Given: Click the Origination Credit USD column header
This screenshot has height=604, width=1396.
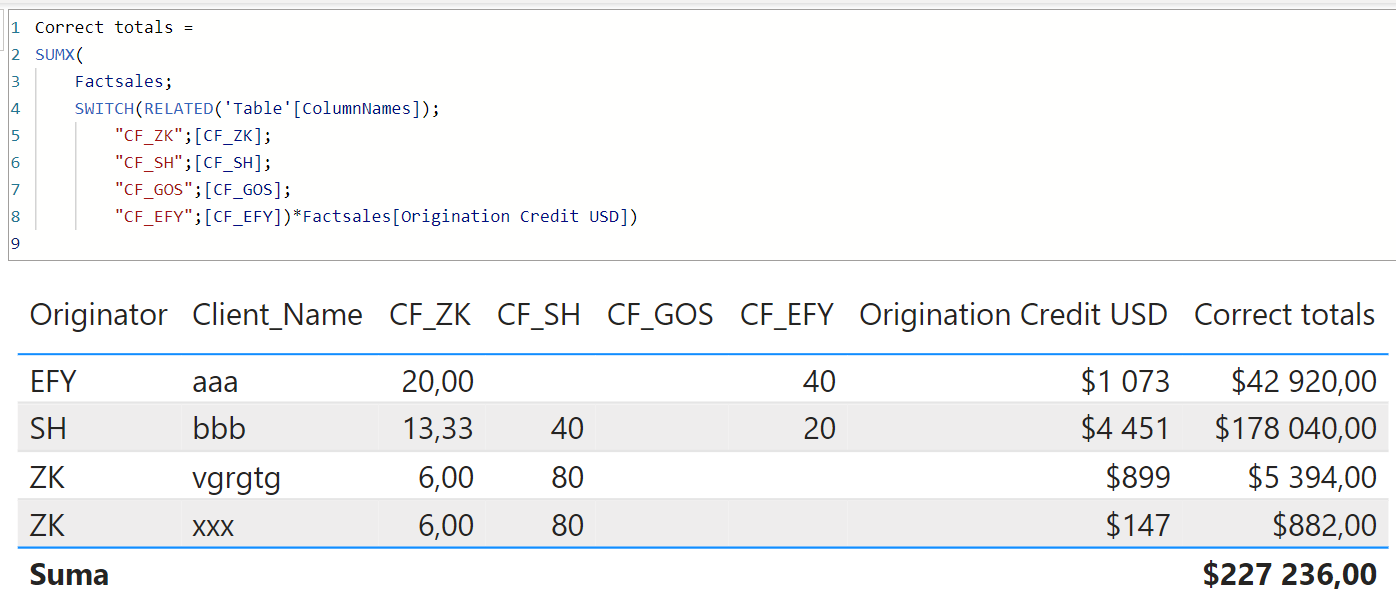Looking at the screenshot, I should 1013,315.
